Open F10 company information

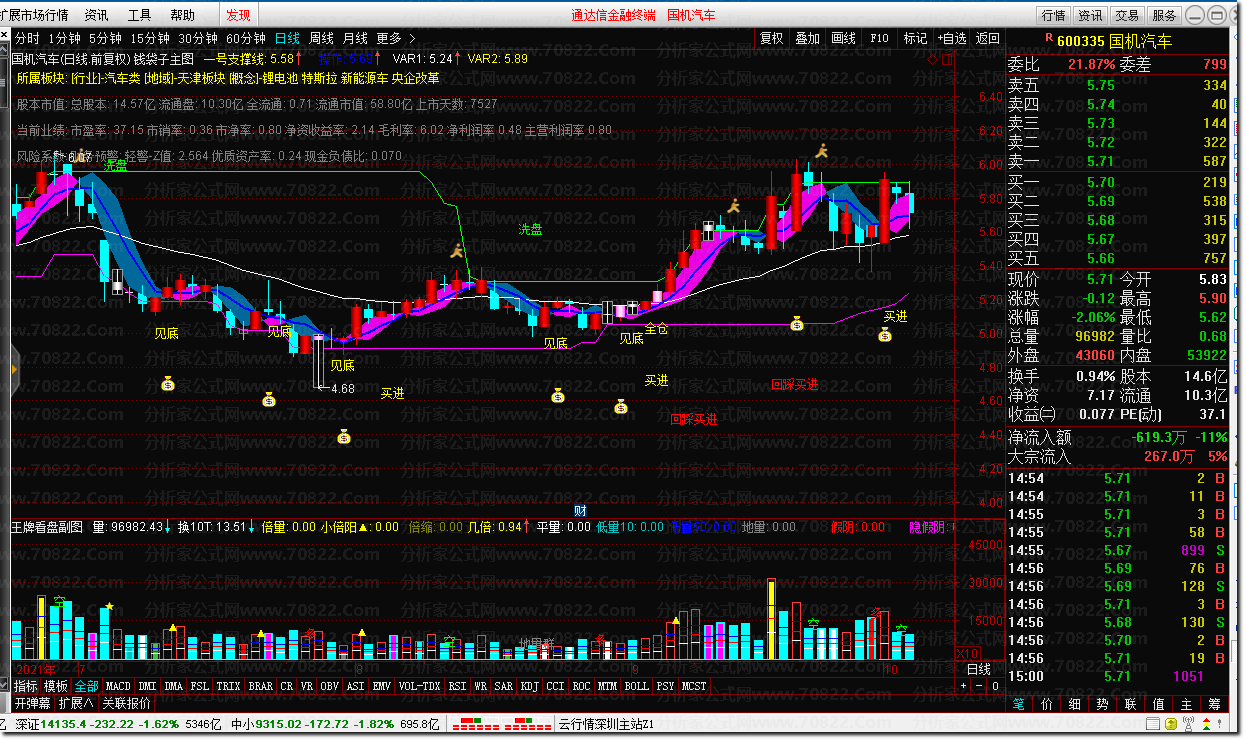click(880, 39)
